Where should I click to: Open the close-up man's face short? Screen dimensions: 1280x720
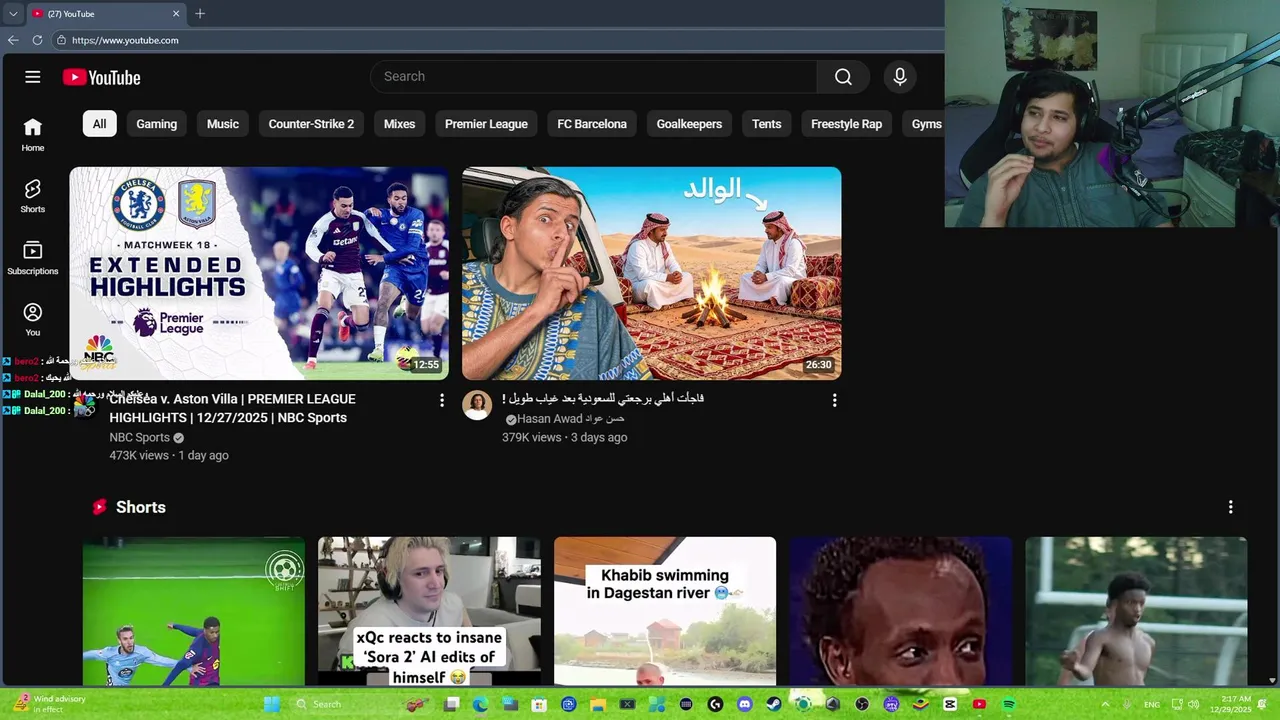click(901, 611)
